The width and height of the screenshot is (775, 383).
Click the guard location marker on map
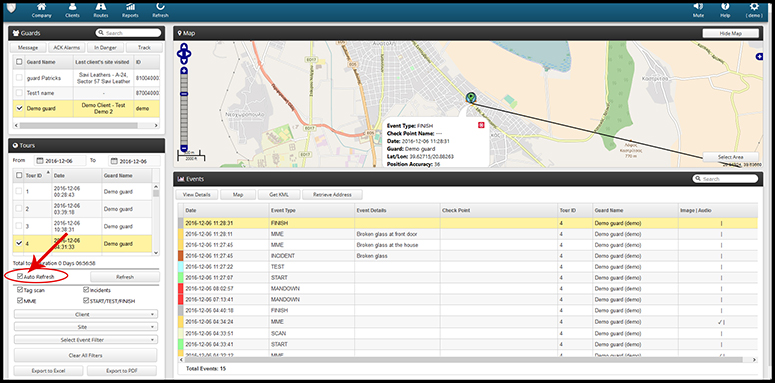click(x=471, y=97)
